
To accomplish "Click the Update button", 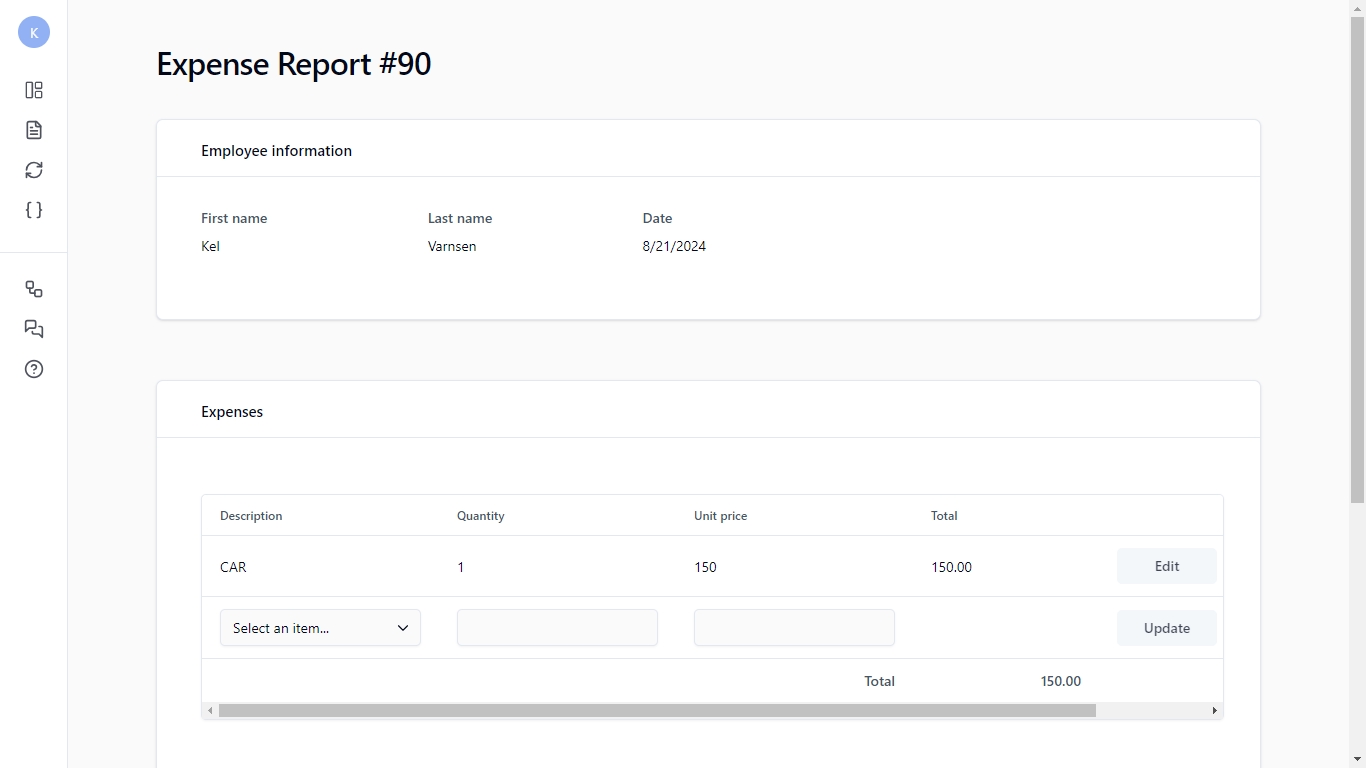I will click(1166, 628).
